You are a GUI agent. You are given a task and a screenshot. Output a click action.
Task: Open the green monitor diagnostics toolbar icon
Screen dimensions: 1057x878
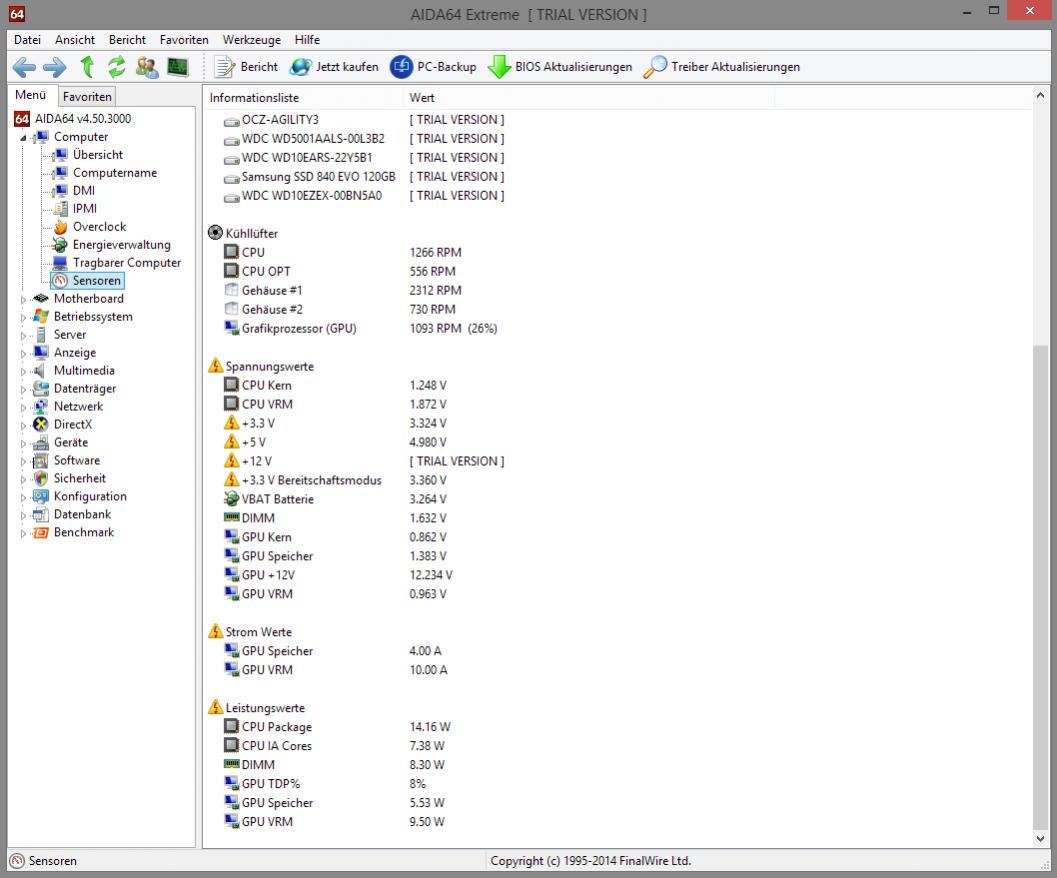178,67
